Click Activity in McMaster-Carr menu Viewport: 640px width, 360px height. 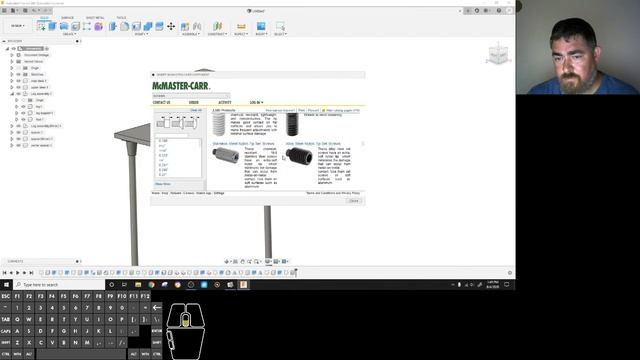click(225, 102)
